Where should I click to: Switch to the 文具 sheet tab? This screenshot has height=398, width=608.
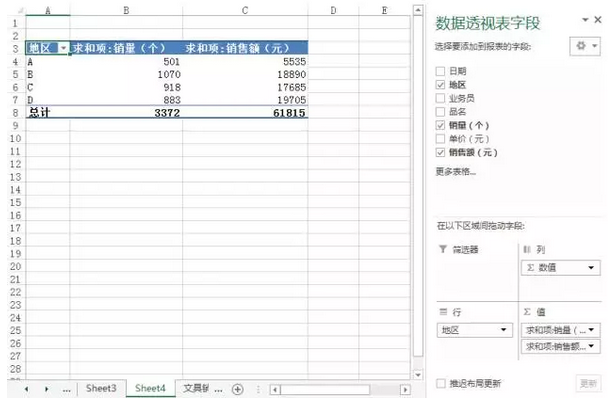196,388
